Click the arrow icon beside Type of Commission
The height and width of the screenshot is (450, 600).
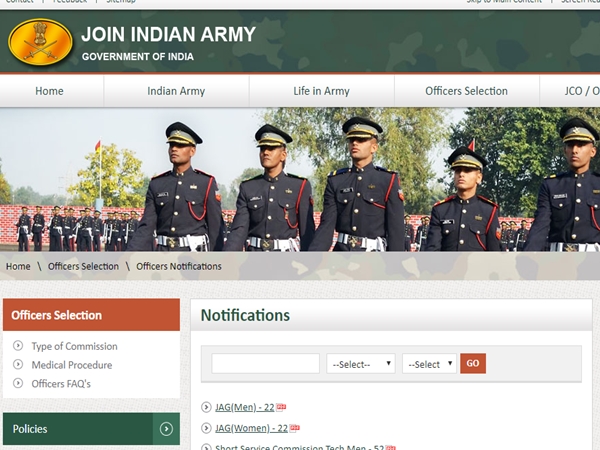[18, 346]
